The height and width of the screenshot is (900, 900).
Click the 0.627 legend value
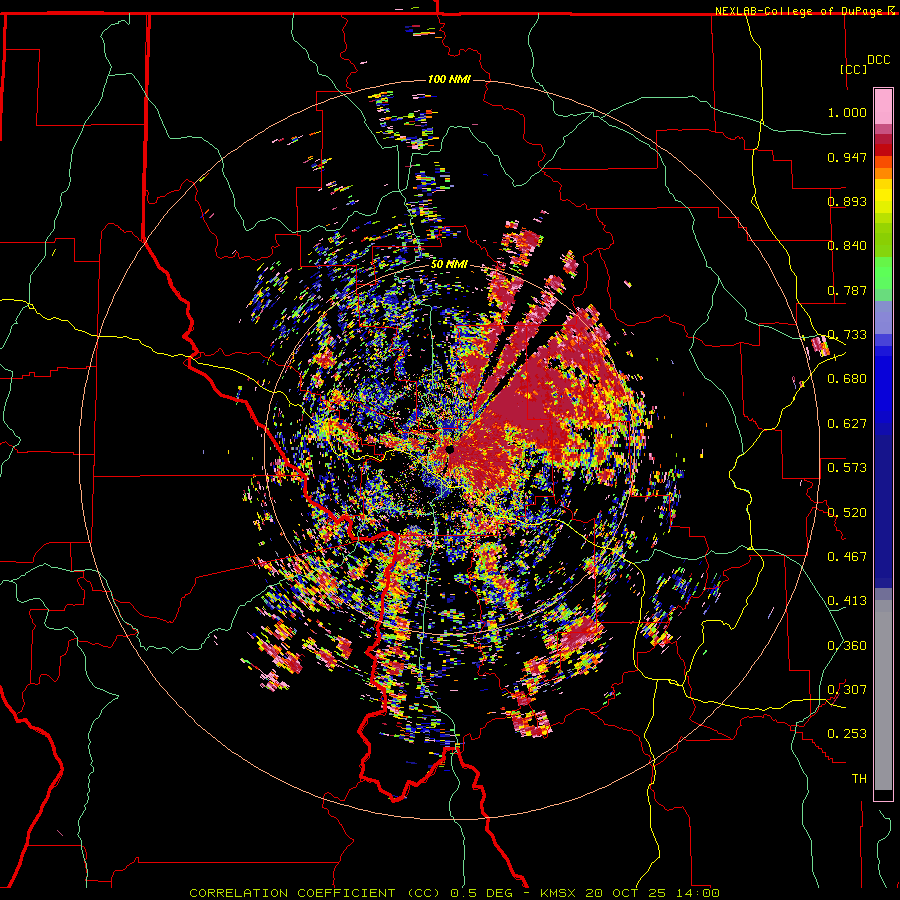click(847, 424)
